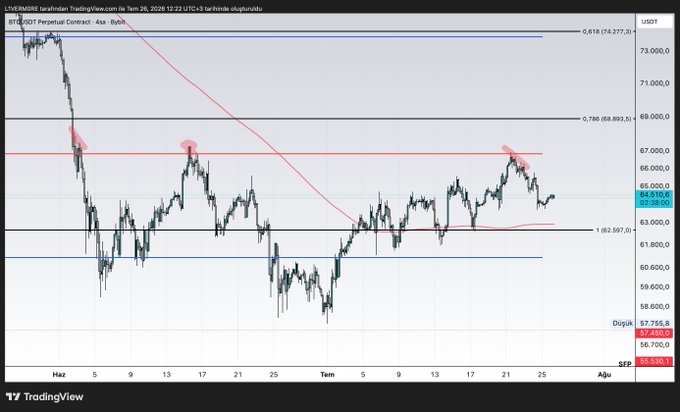Click the 66.000,0 price axis label
The width and height of the screenshot is (680, 412).
pyautogui.click(x=654, y=168)
